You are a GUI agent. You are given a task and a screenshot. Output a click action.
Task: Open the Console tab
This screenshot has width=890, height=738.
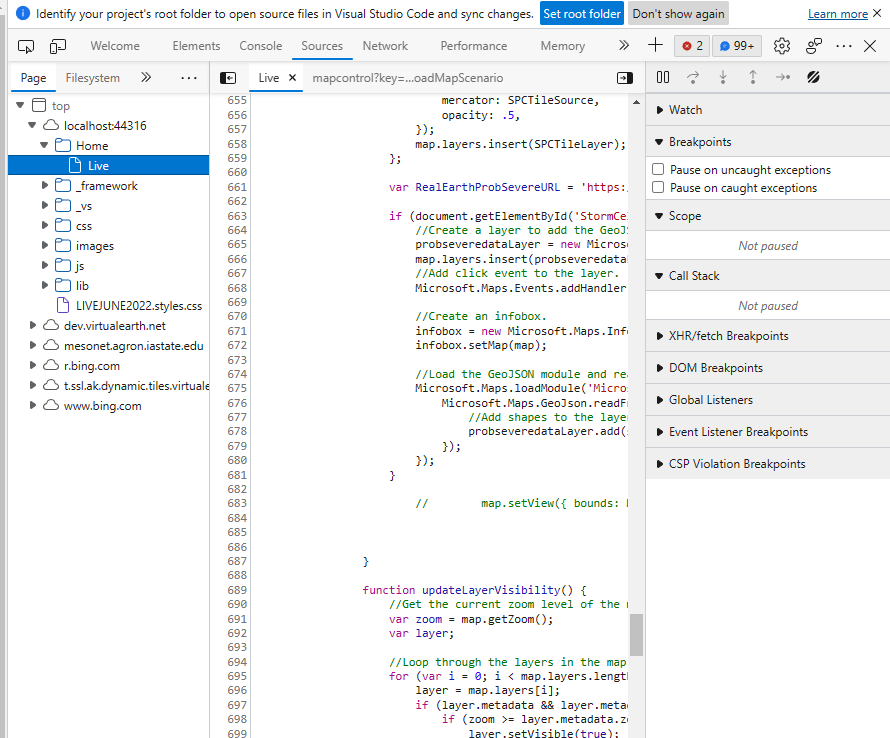coord(260,46)
